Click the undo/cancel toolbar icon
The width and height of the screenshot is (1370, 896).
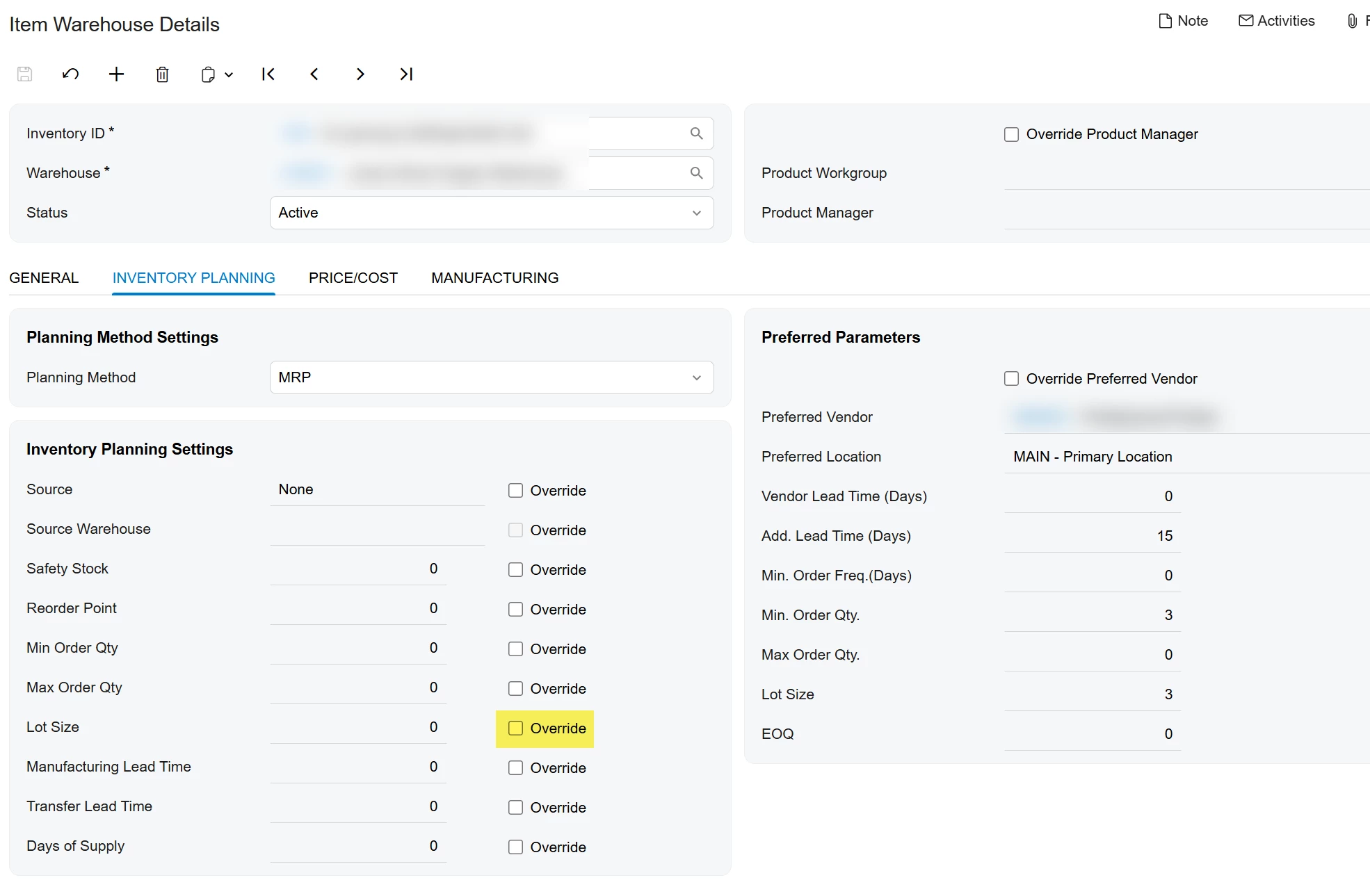70,74
